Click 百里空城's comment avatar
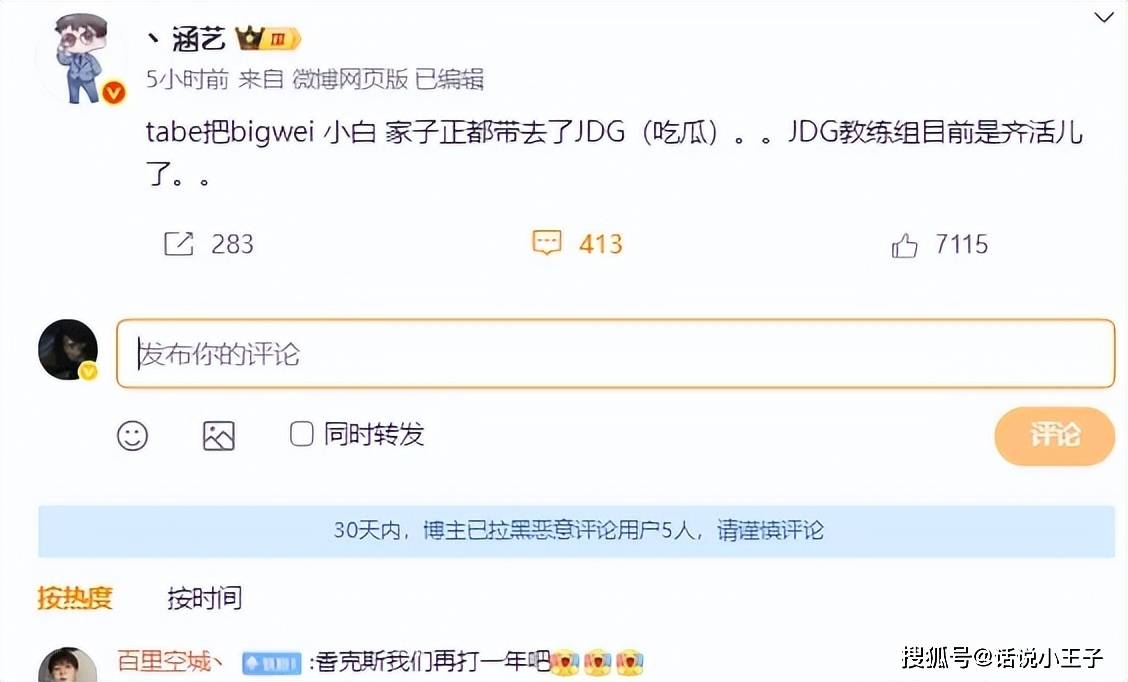Viewport: 1128px width, 682px height. point(67,665)
